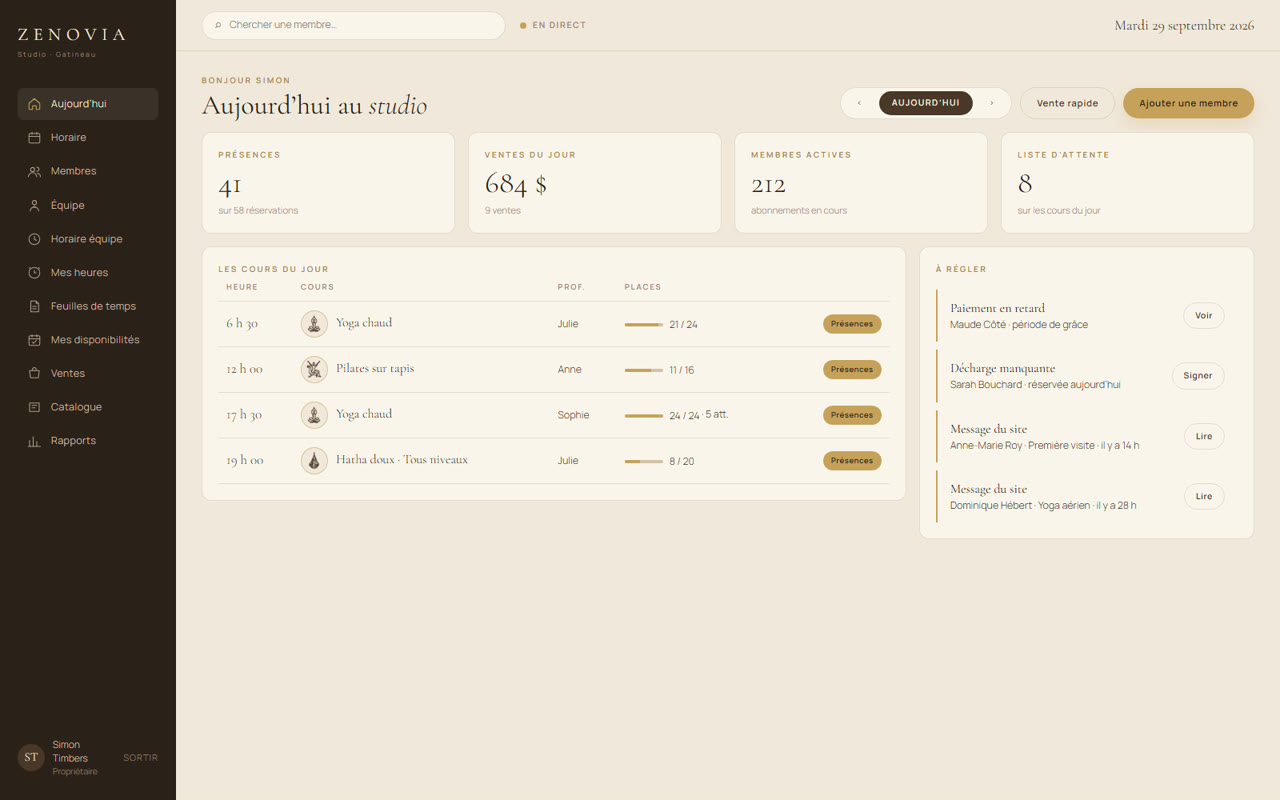Open Feuilles de temps in the sidebar
The width and height of the screenshot is (1280, 800).
[88, 306]
